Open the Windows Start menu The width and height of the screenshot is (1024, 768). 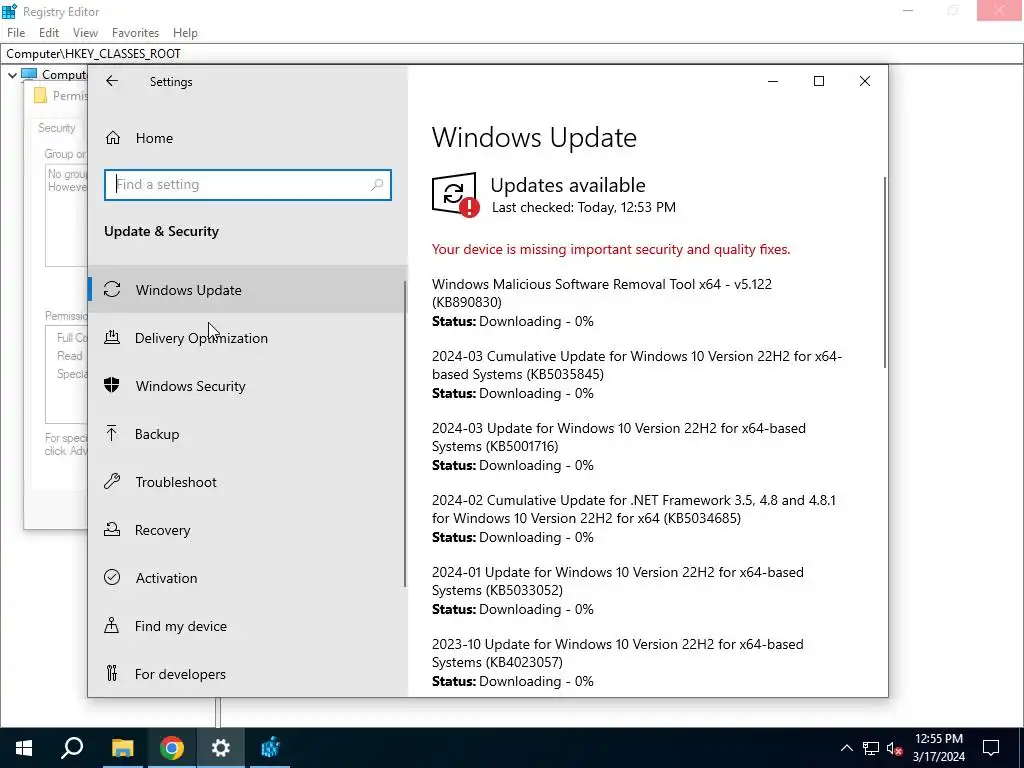24,748
